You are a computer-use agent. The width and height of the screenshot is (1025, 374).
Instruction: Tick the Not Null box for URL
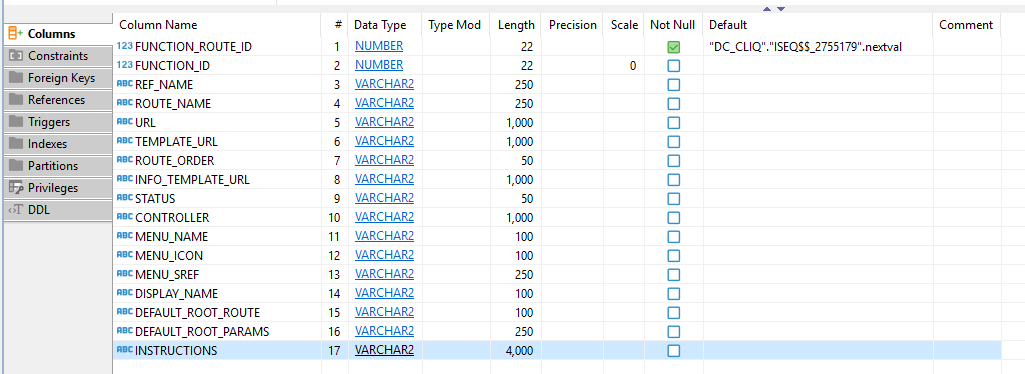(x=673, y=123)
